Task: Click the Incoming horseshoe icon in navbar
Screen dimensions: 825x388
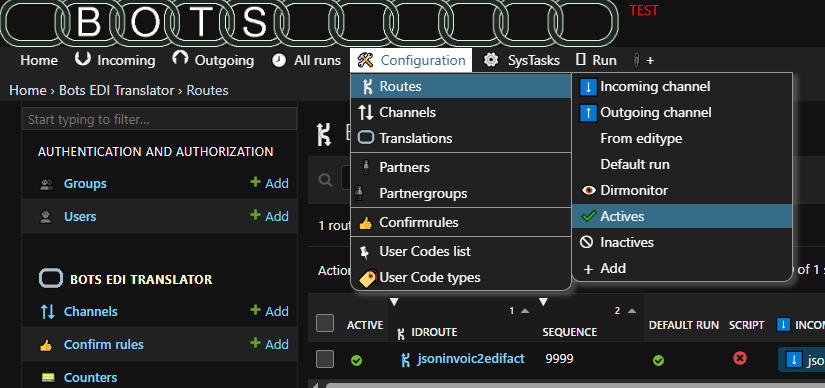Action: 83,59
